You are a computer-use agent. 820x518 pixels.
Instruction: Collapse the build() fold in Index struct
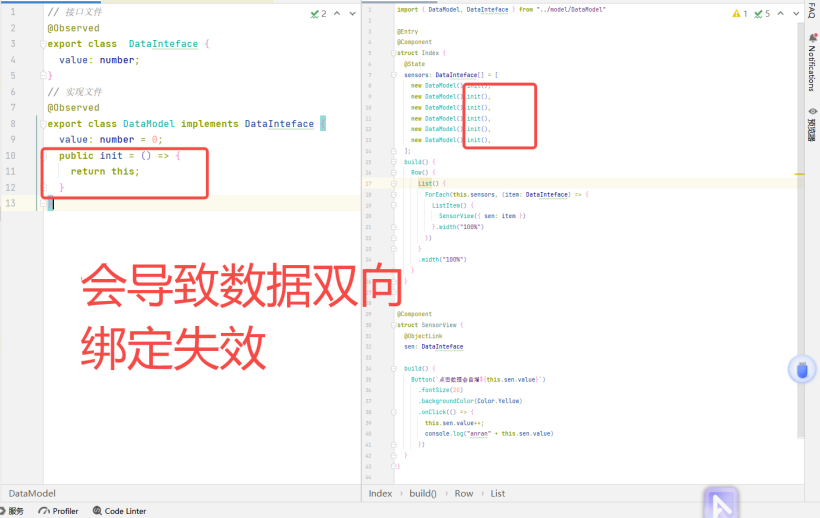point(393,162)
